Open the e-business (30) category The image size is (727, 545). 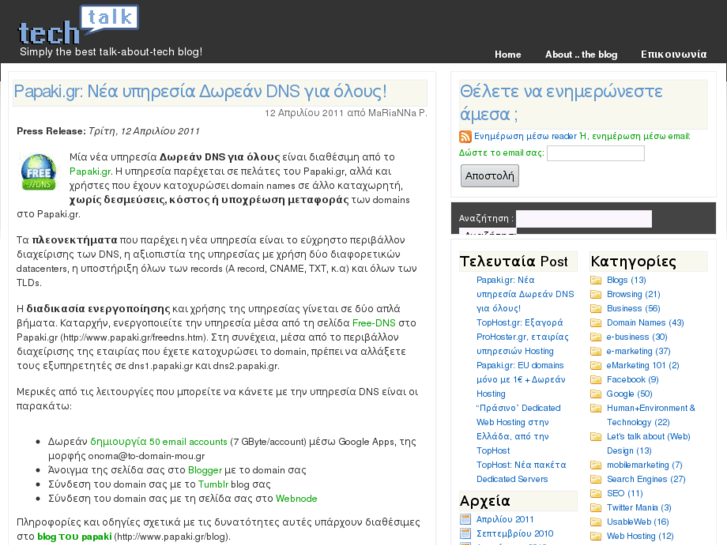[x=637, y=337]
